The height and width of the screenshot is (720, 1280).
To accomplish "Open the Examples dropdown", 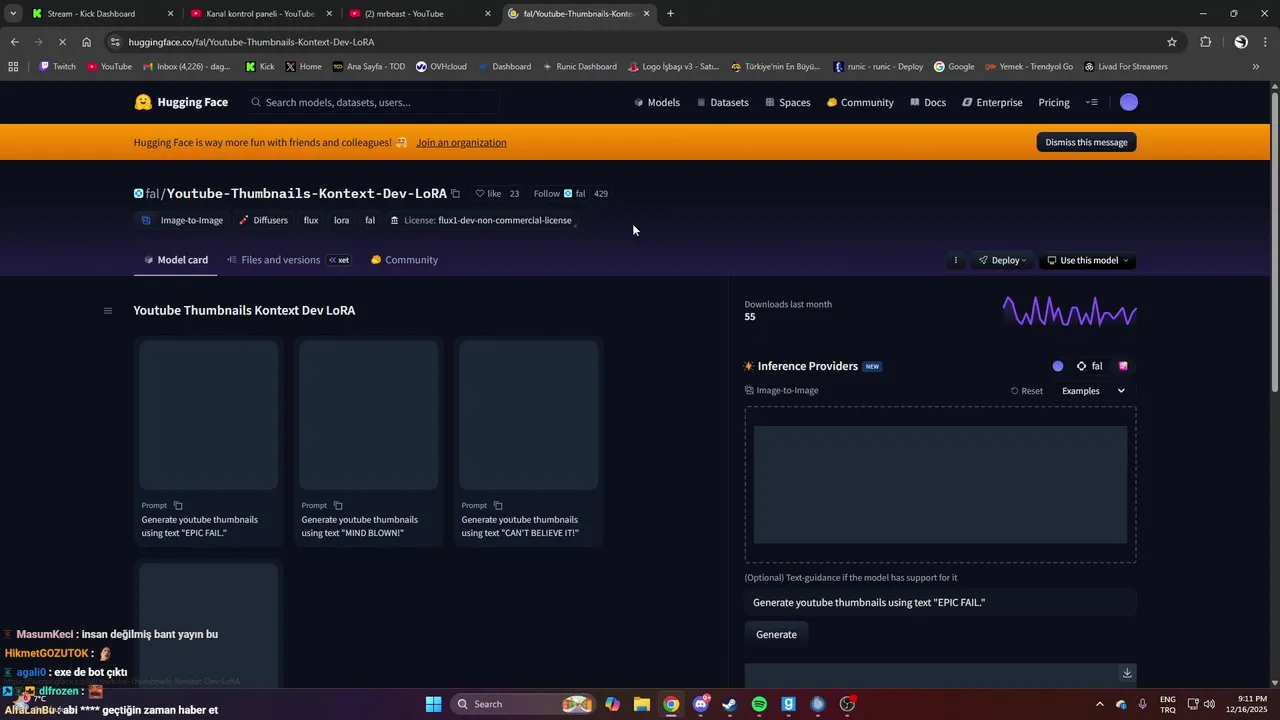I will point(1093,391).
